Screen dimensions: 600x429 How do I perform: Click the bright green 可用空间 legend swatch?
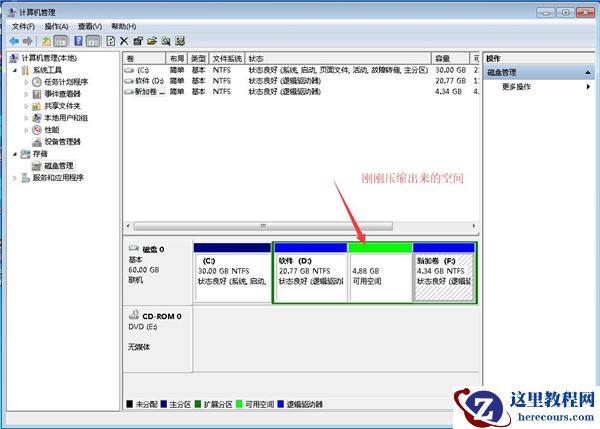[239, 404]
